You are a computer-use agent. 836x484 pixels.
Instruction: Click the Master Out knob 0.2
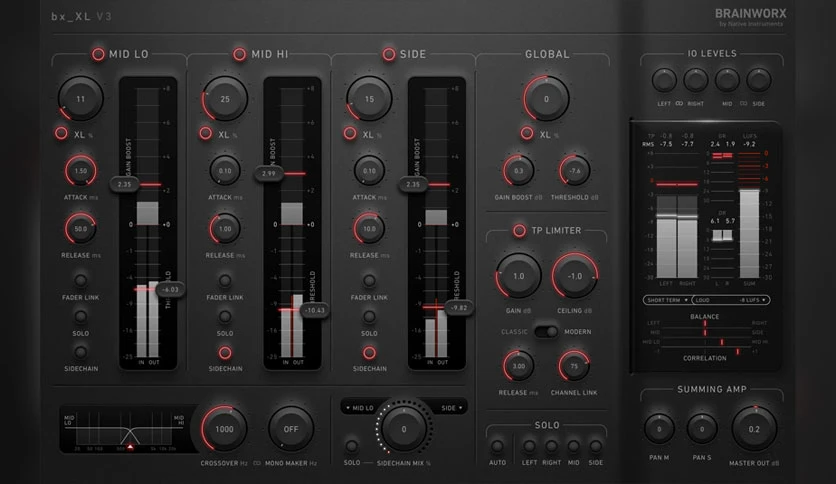tap(754, 429)
